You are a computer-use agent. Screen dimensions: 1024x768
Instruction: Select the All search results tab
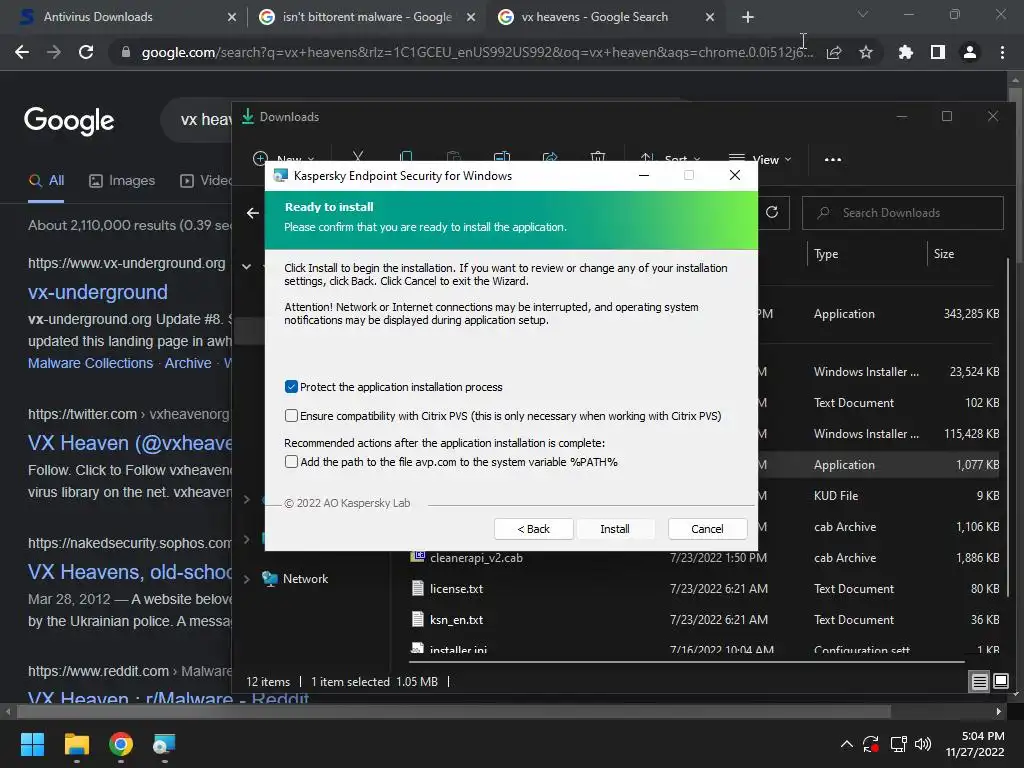[x=46, y=181]
